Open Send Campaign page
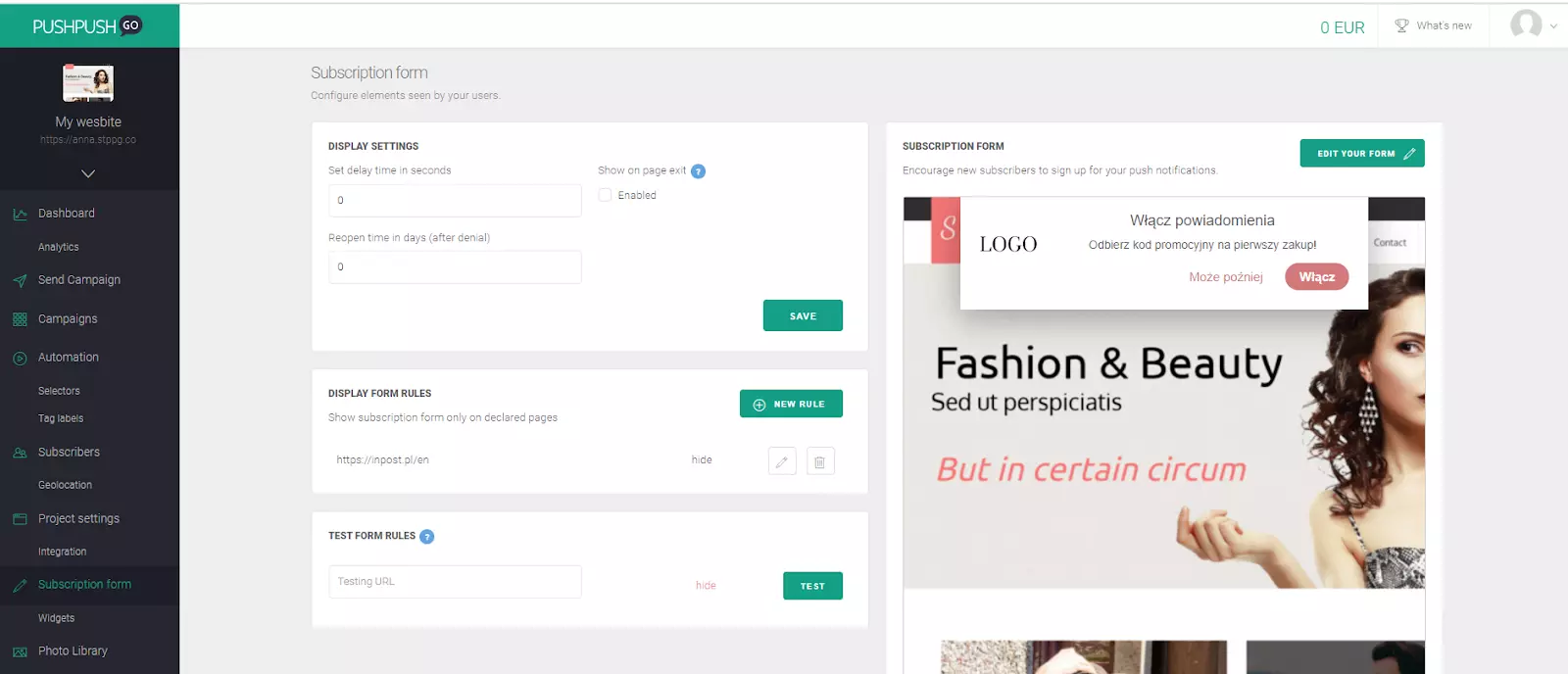The height and width of the screenshot is (674, 1568). click(x=79, y=279)
